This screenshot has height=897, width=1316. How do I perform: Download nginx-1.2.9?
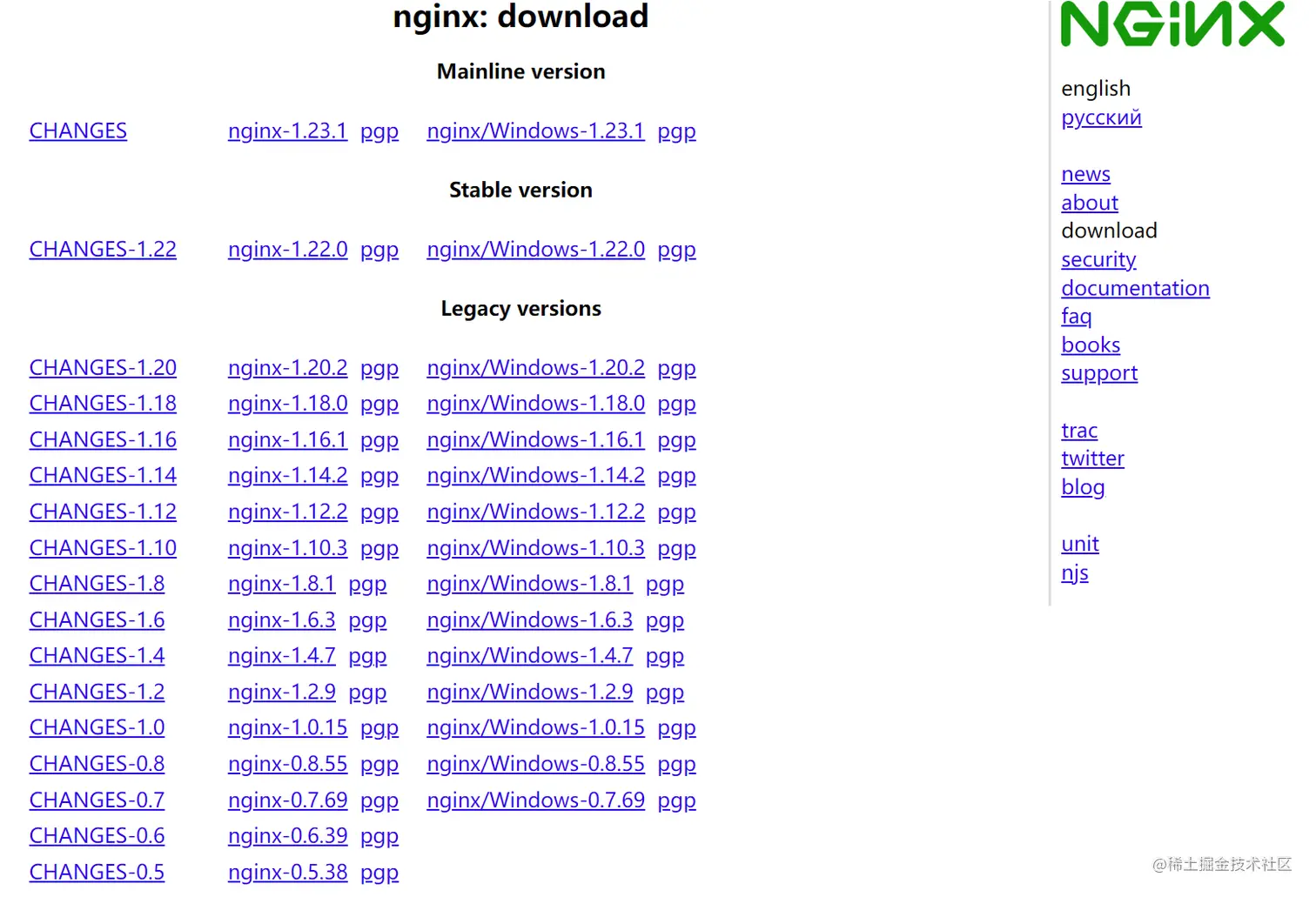pos(281,693)
